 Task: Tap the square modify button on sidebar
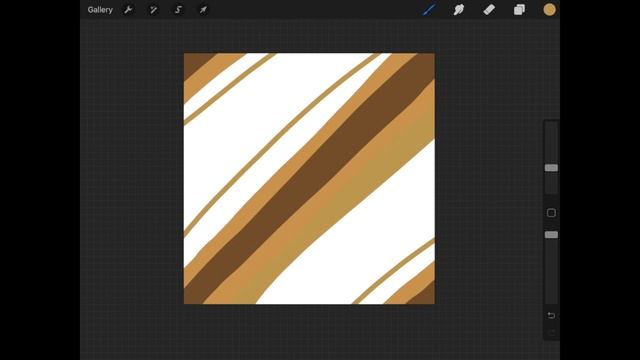tap(551, 213)
